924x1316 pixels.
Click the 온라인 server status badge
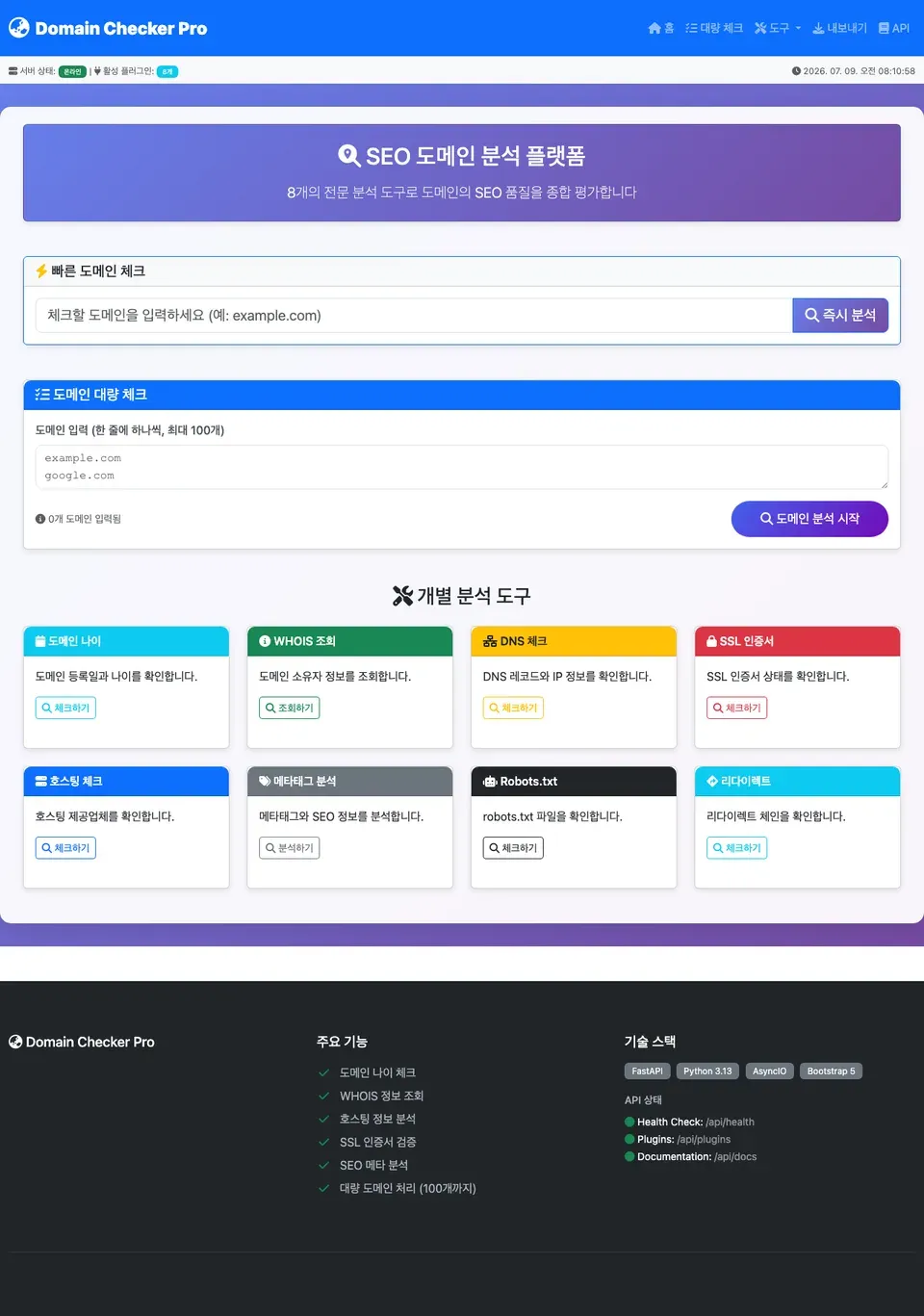pos(72,71)
